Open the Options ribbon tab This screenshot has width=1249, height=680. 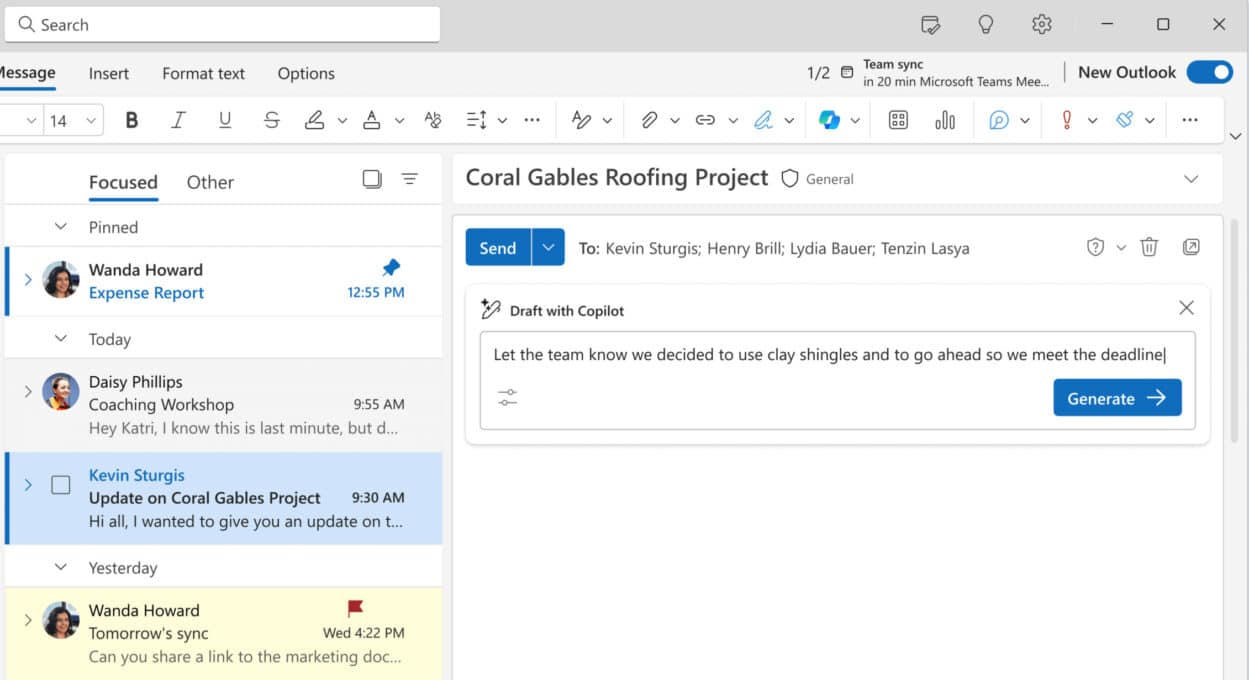point(306,73)
